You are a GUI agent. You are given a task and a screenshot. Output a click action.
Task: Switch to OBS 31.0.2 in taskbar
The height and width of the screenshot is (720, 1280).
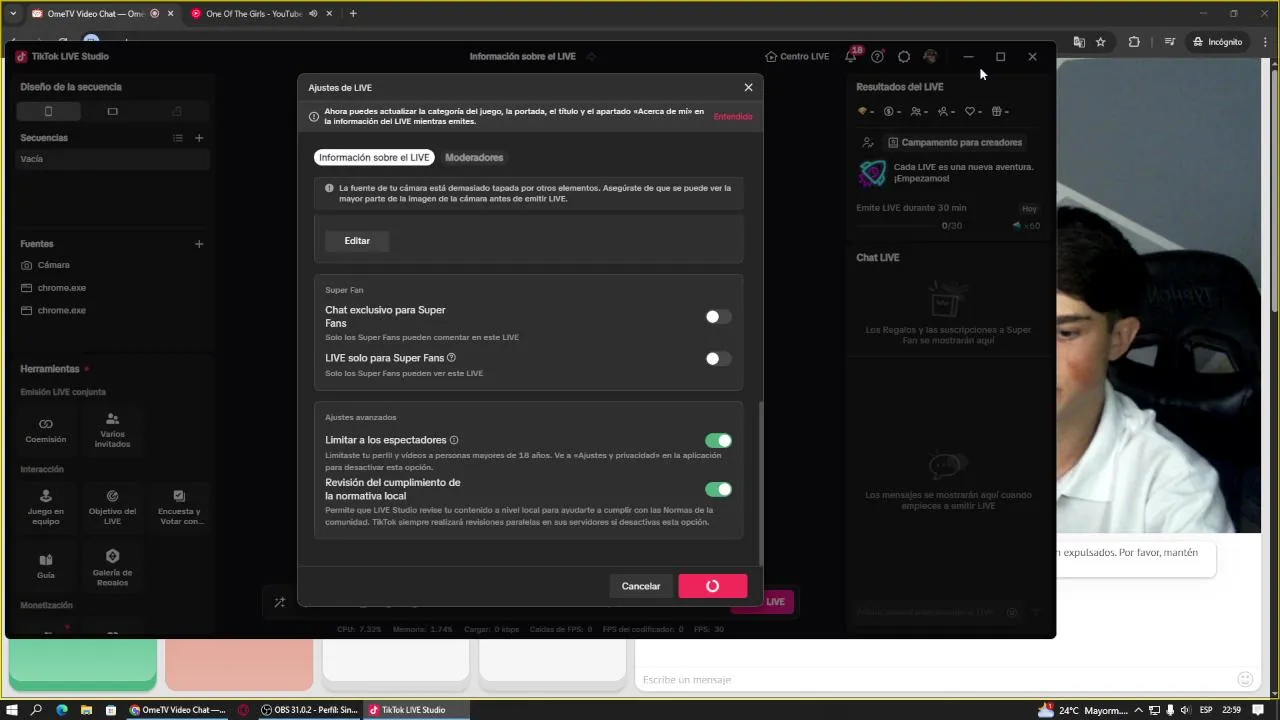coord(309,710)
